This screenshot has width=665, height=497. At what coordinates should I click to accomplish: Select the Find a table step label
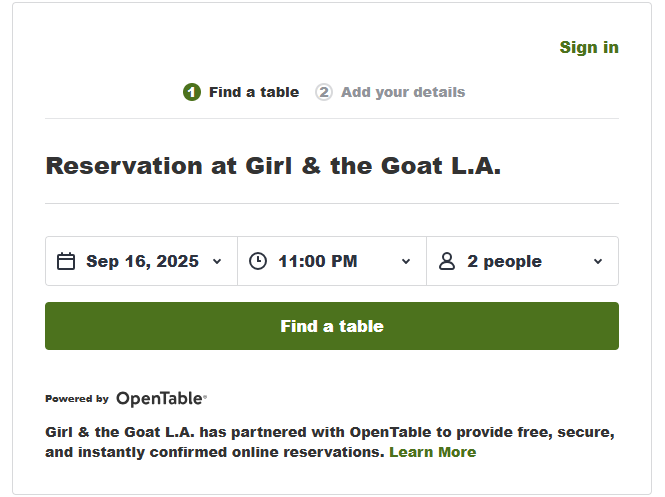[254, 92]
